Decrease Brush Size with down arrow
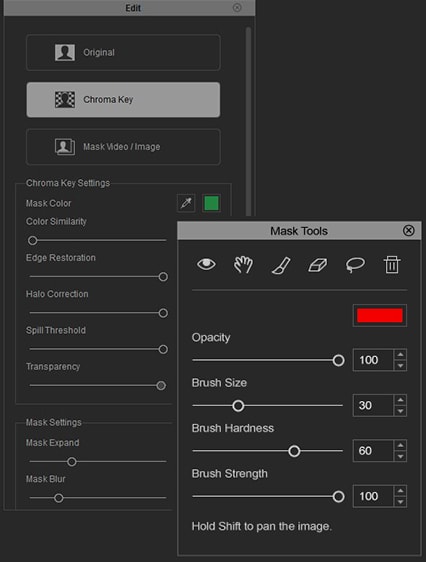This screenshot has width=426, height=562. [x=400, y=411]
